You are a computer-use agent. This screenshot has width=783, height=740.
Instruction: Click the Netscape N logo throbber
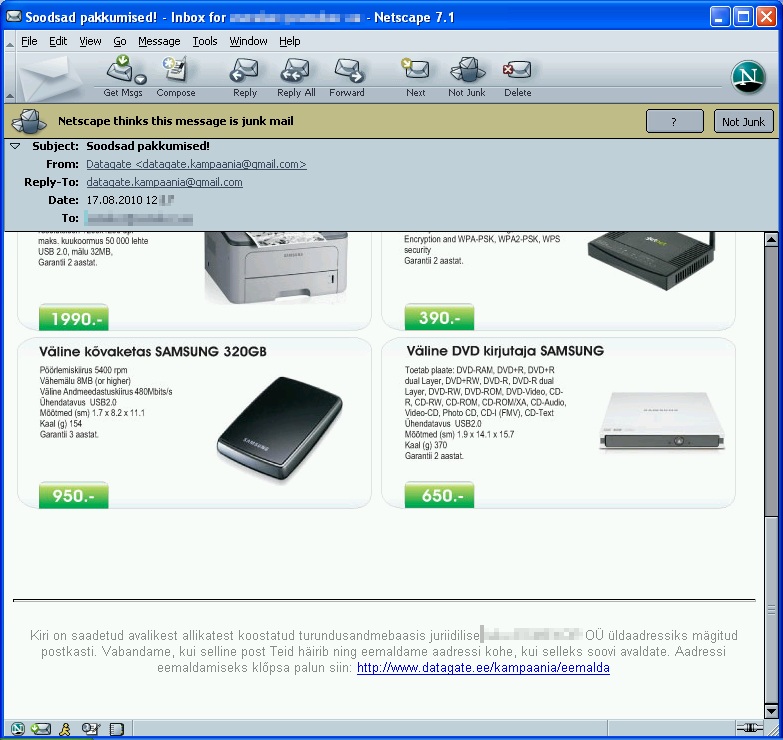pos(748,77)
